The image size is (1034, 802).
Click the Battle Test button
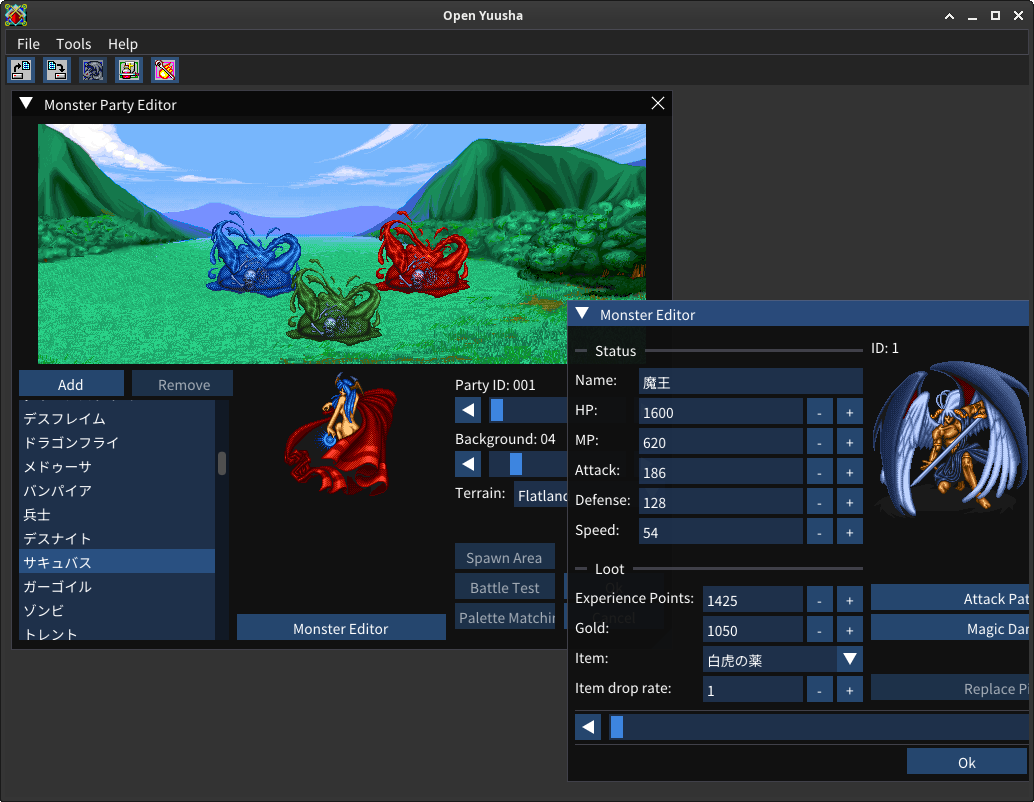pos(504,587)
